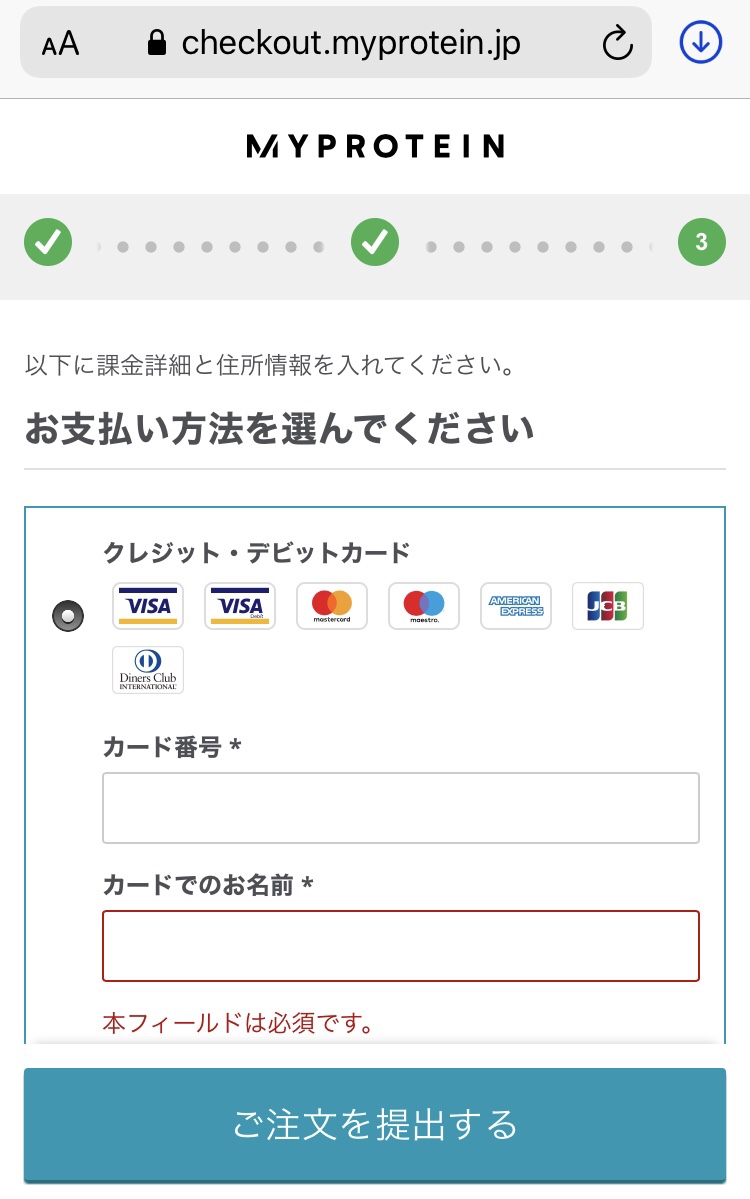The width and height of the screenshot is (750, 1199).
Task: Click the American Express card icon
Action: coord(516,606)
